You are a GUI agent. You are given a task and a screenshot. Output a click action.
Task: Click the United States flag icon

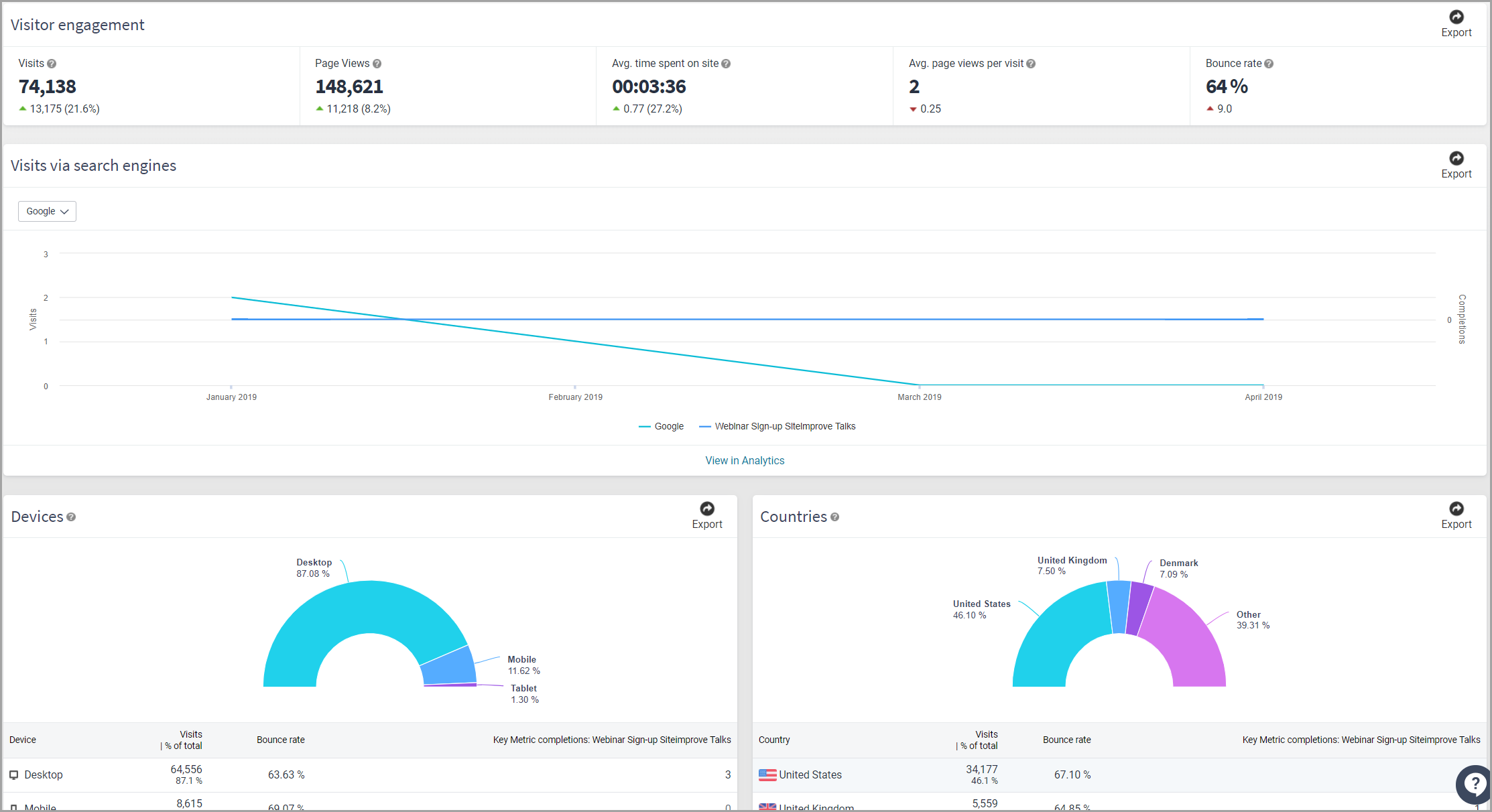pos(767,774)
